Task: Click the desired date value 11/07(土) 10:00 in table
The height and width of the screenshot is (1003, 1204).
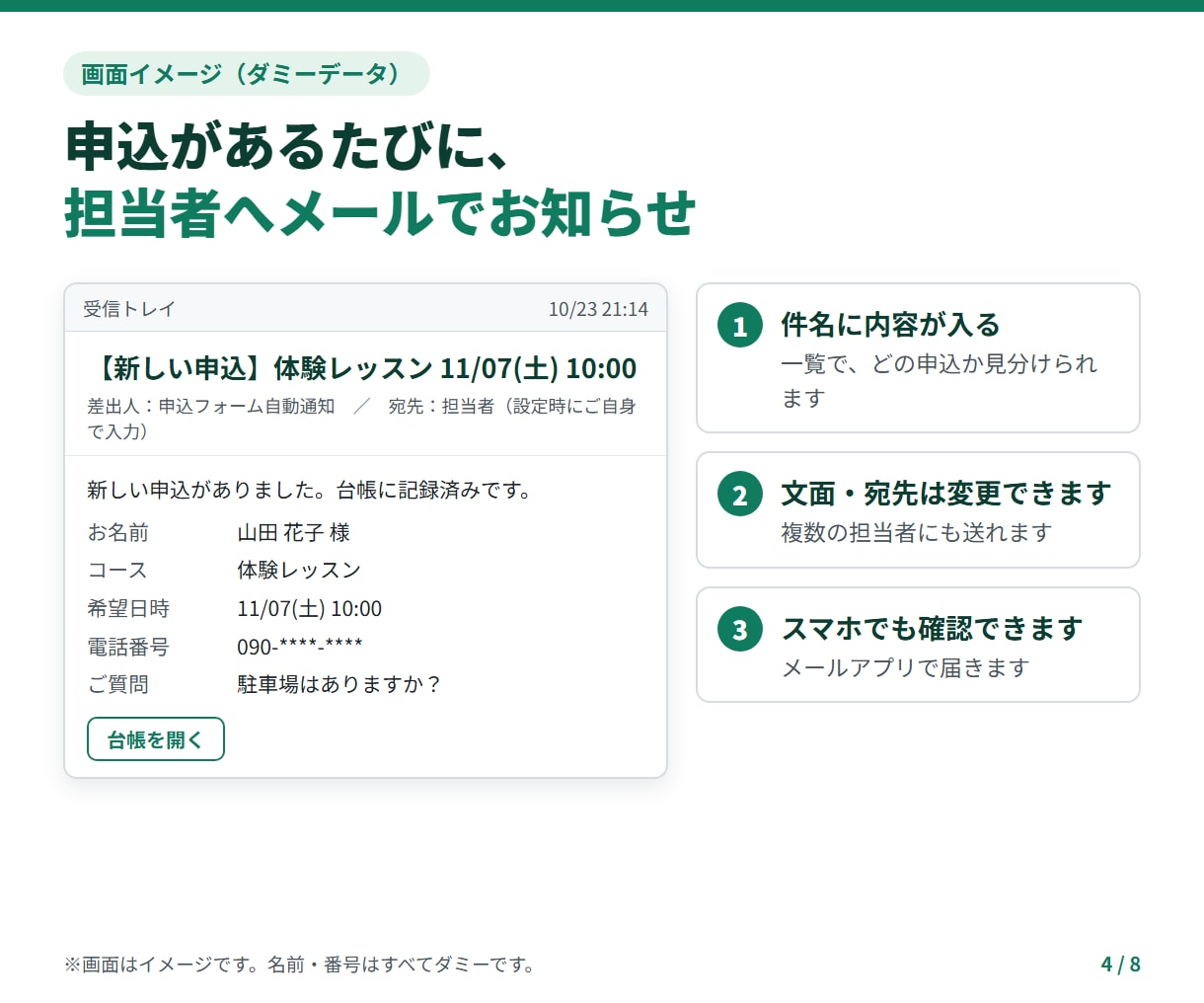Action: pos(309,609)
